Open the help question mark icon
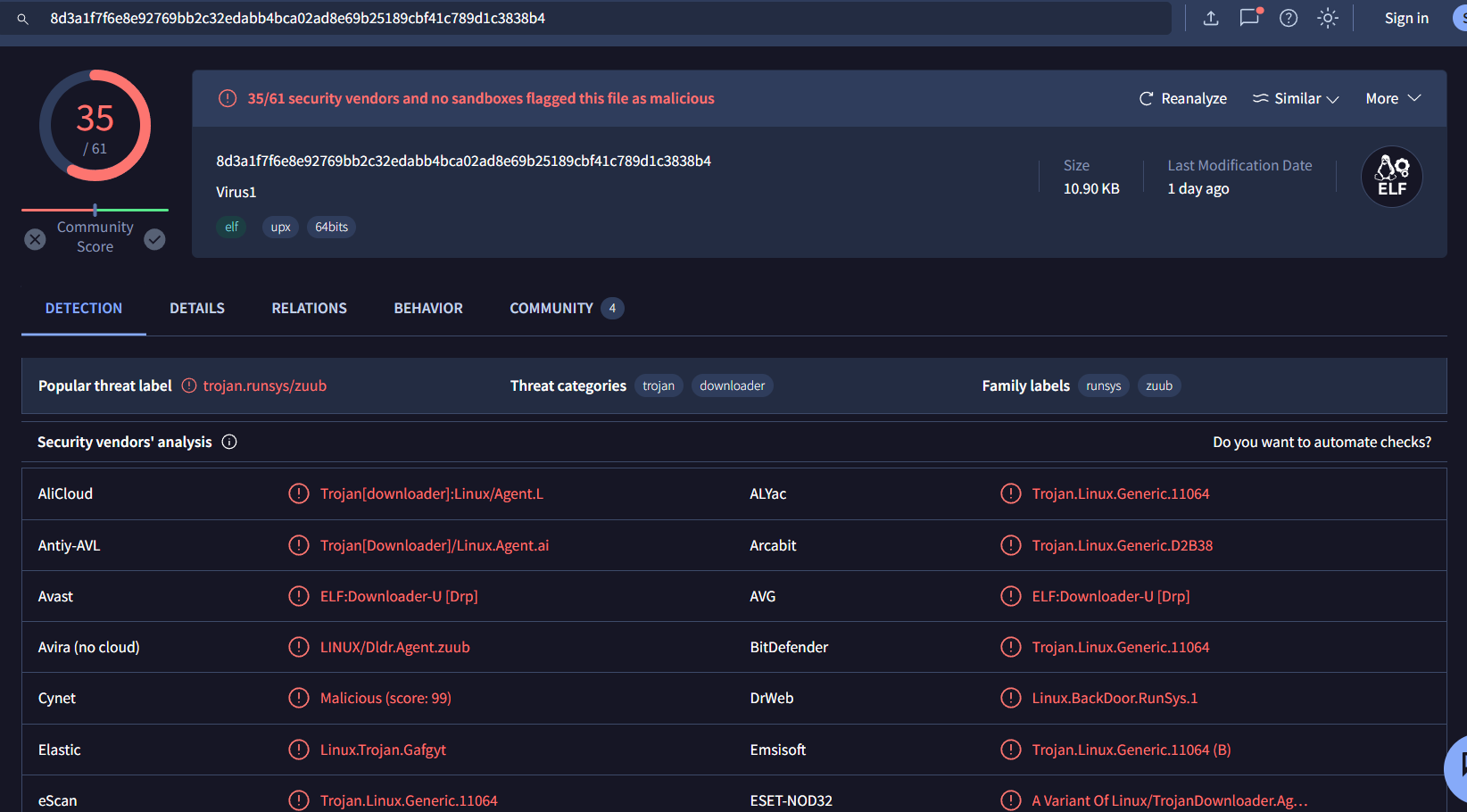1467x812 pixels. (1289, 18)
